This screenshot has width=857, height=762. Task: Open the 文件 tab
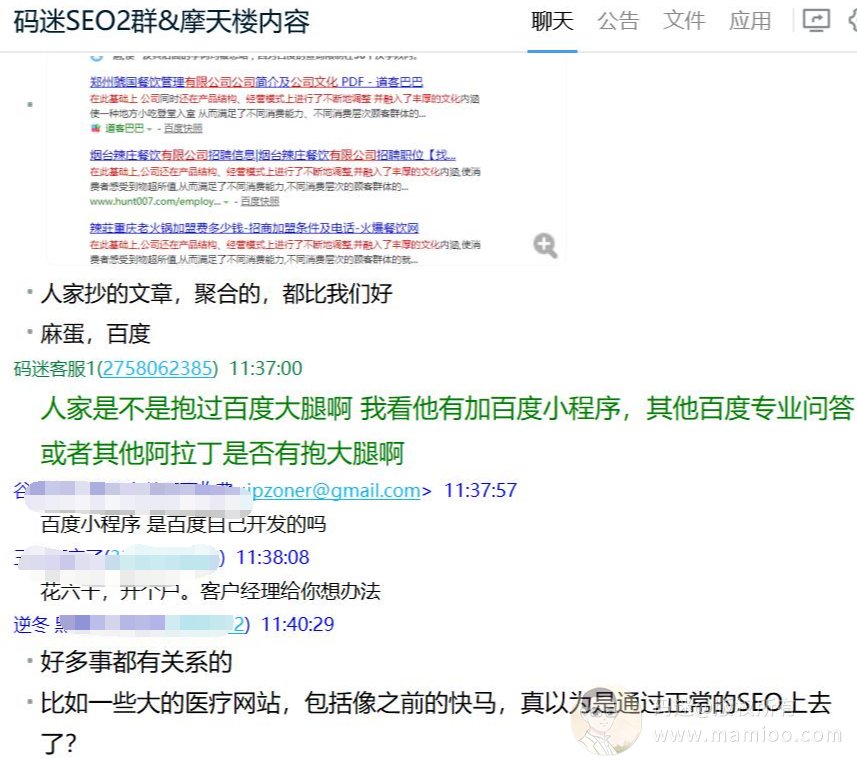tap(684, 21)
